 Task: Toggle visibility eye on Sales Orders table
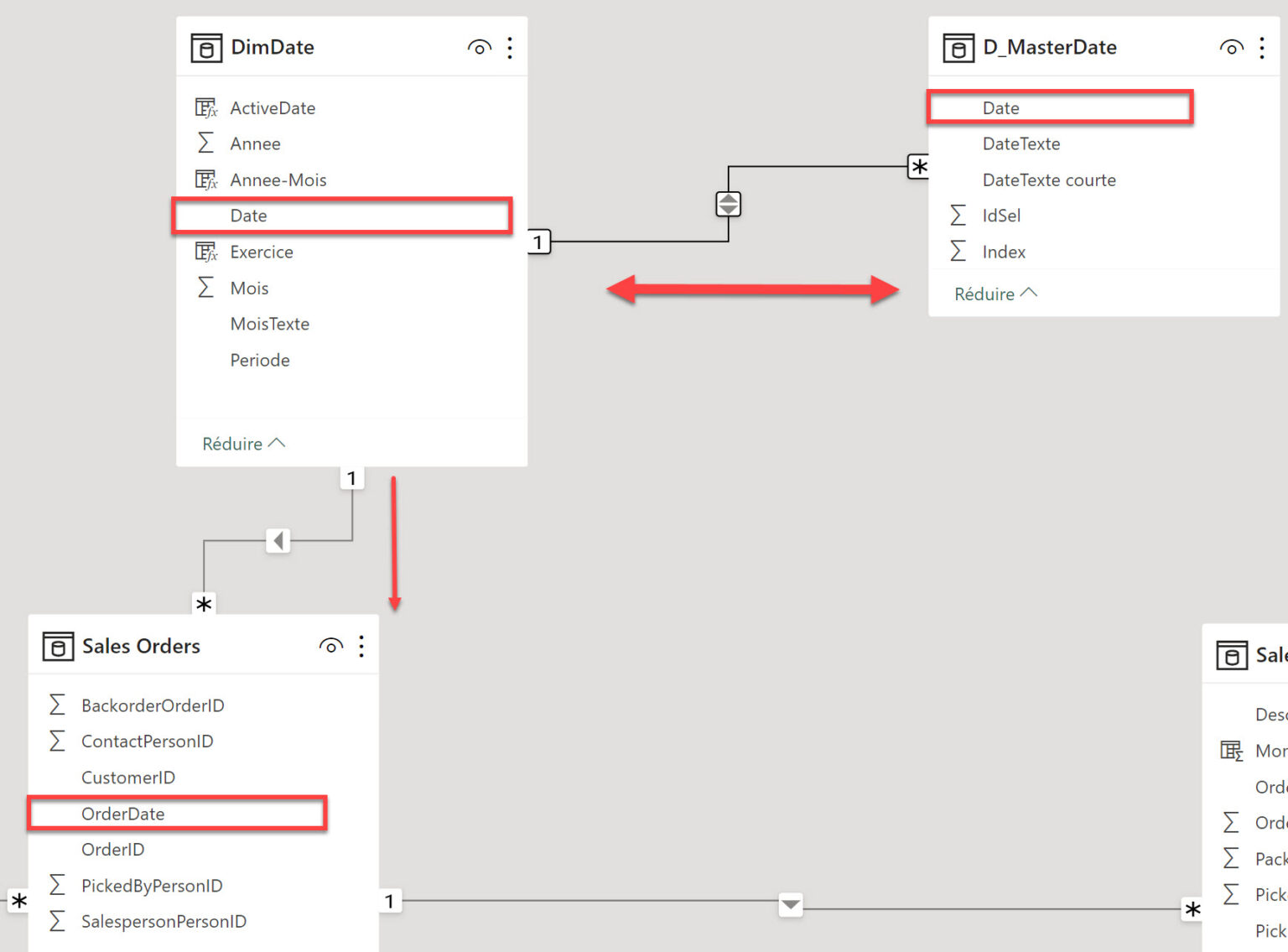(x=331, y=646)
